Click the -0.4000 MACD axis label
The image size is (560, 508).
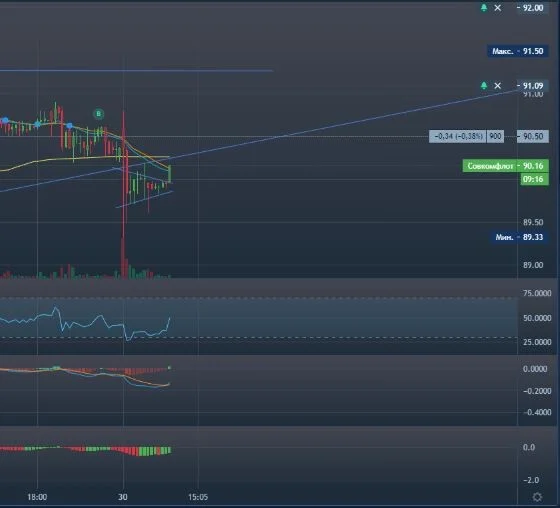(x=537, y=412)
